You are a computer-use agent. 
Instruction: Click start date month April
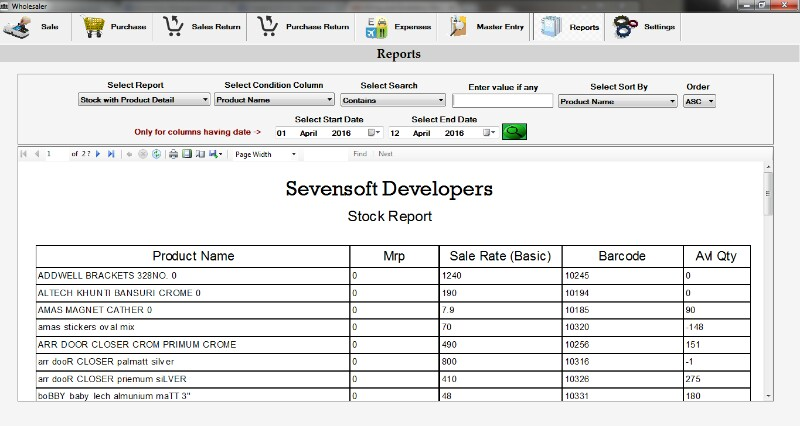(309, 133)
